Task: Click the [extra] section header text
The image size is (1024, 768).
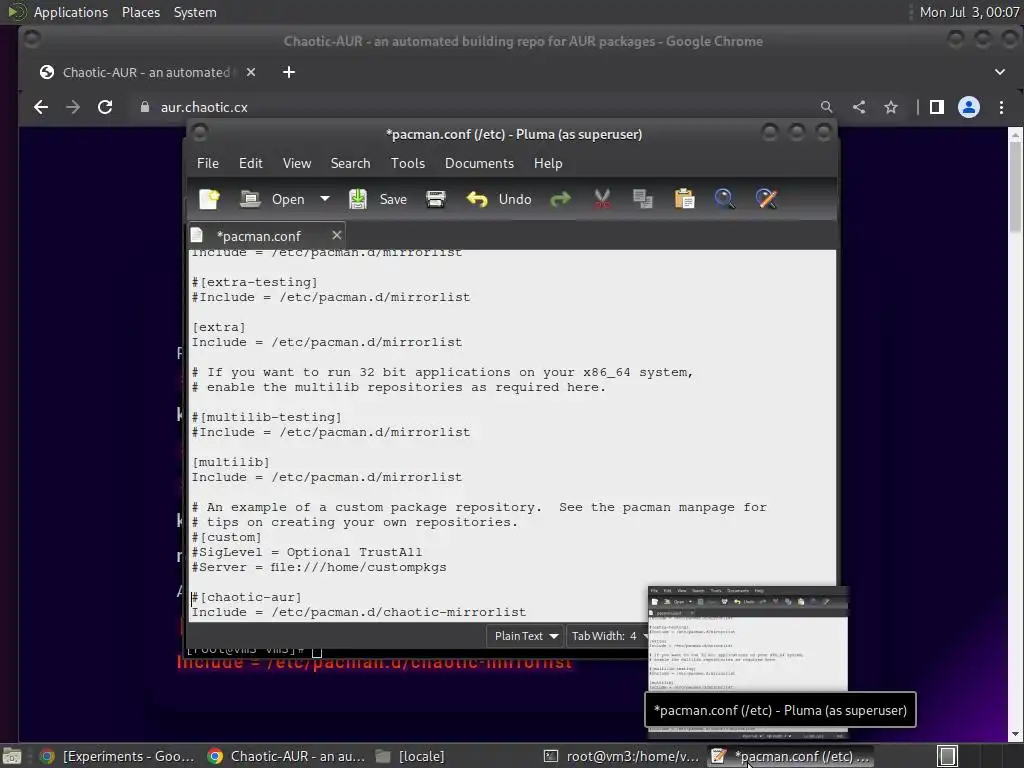Action: point(219,327)
